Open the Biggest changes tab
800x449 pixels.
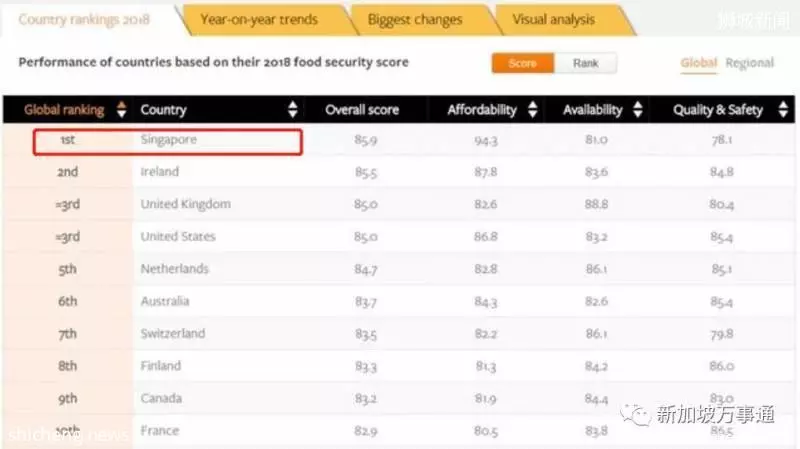pos(415,20)
